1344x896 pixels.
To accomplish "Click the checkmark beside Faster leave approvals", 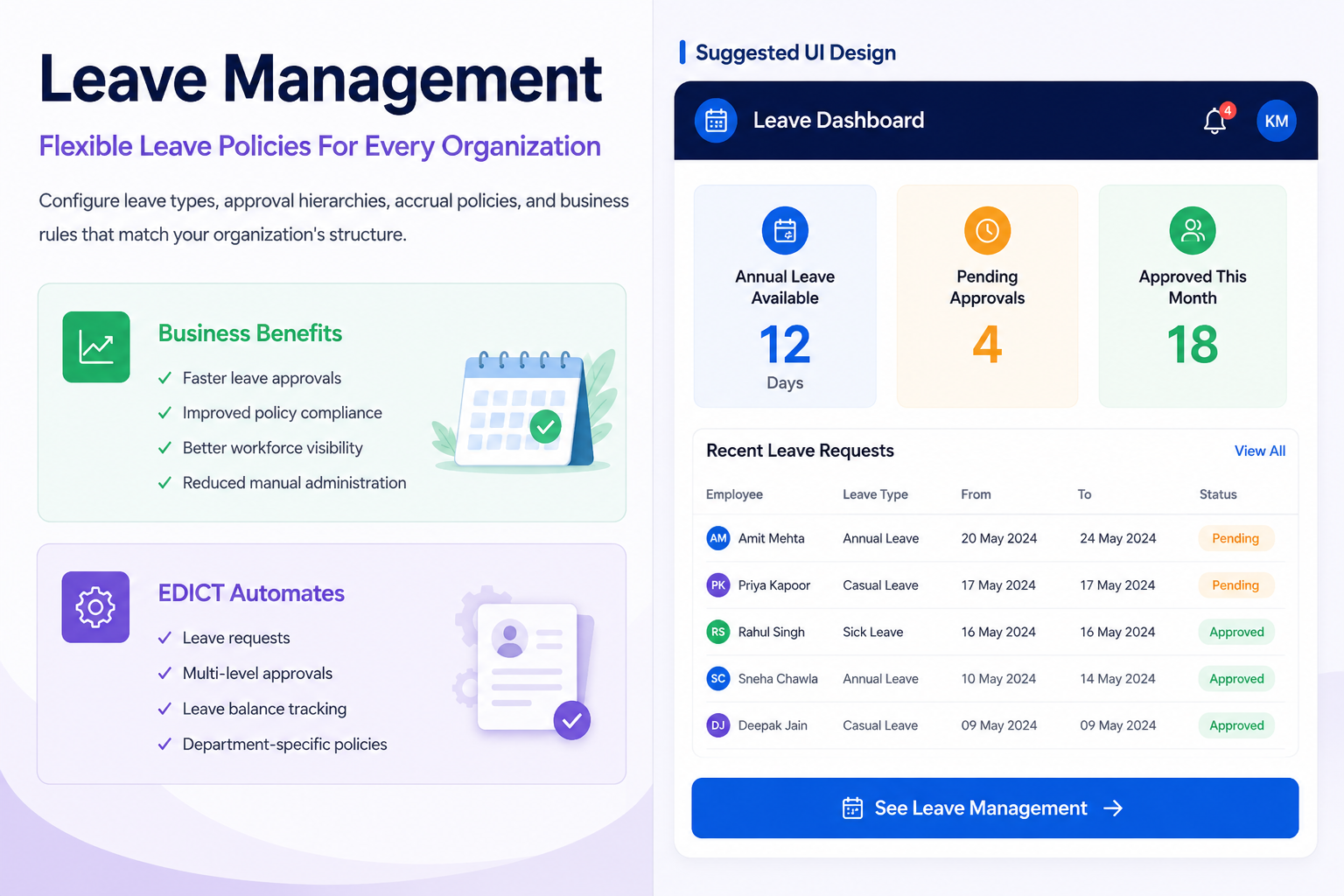I will point(164,378).
